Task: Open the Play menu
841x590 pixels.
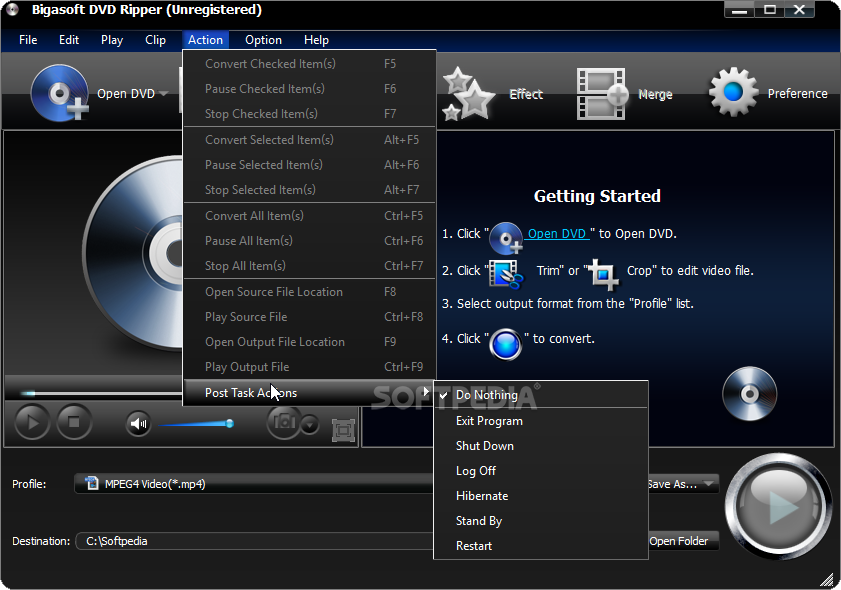Action: pos(112,40)
